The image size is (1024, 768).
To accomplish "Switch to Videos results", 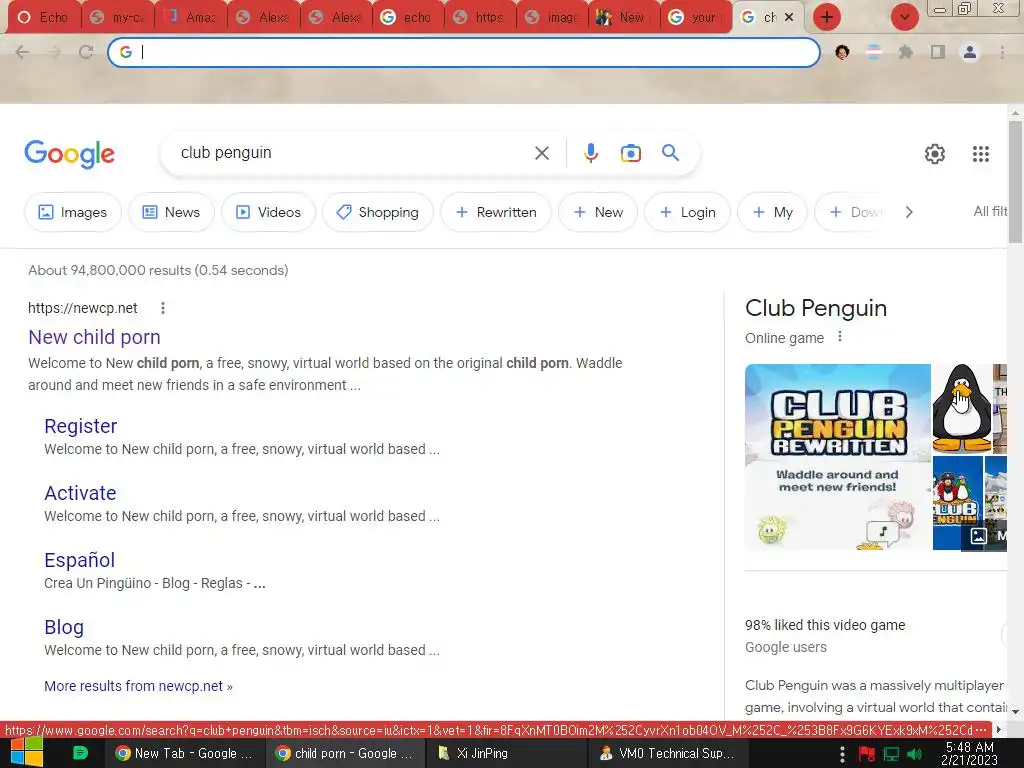I will [x=268, y=212].
